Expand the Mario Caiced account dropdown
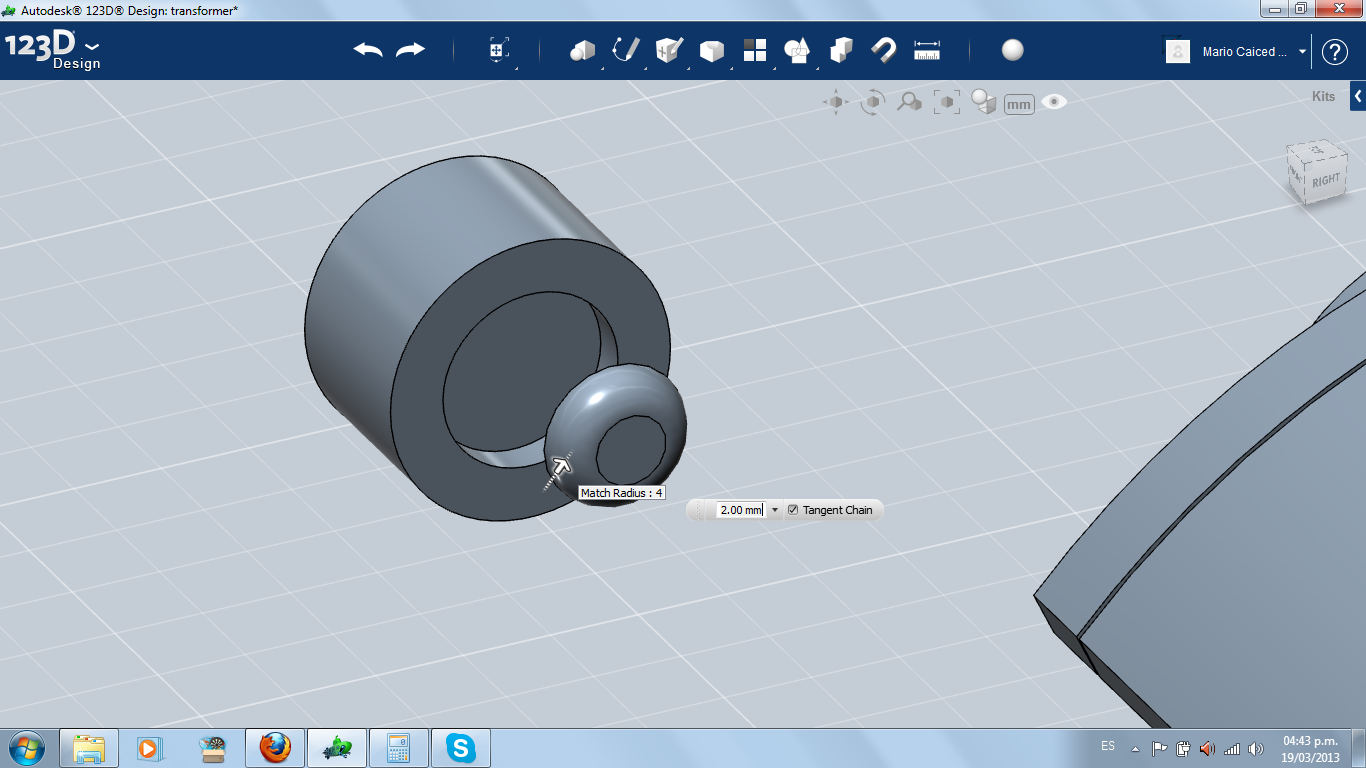 (1303, 52)
